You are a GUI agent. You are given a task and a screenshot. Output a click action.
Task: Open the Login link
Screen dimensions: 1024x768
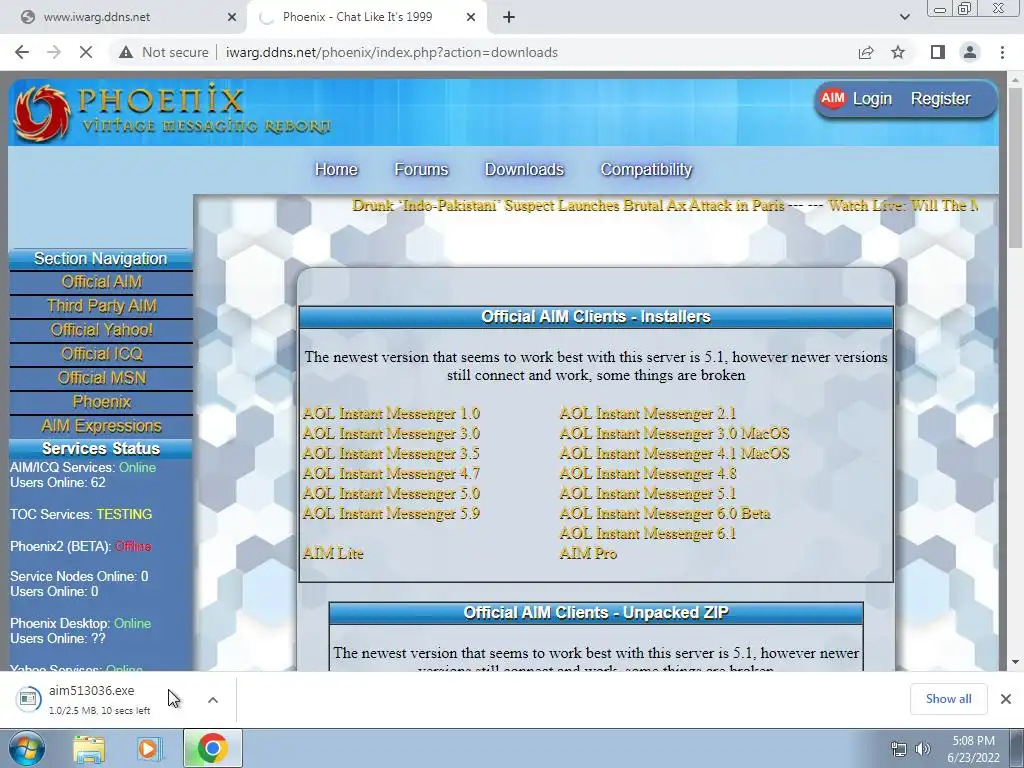click(x=872, y=99)
